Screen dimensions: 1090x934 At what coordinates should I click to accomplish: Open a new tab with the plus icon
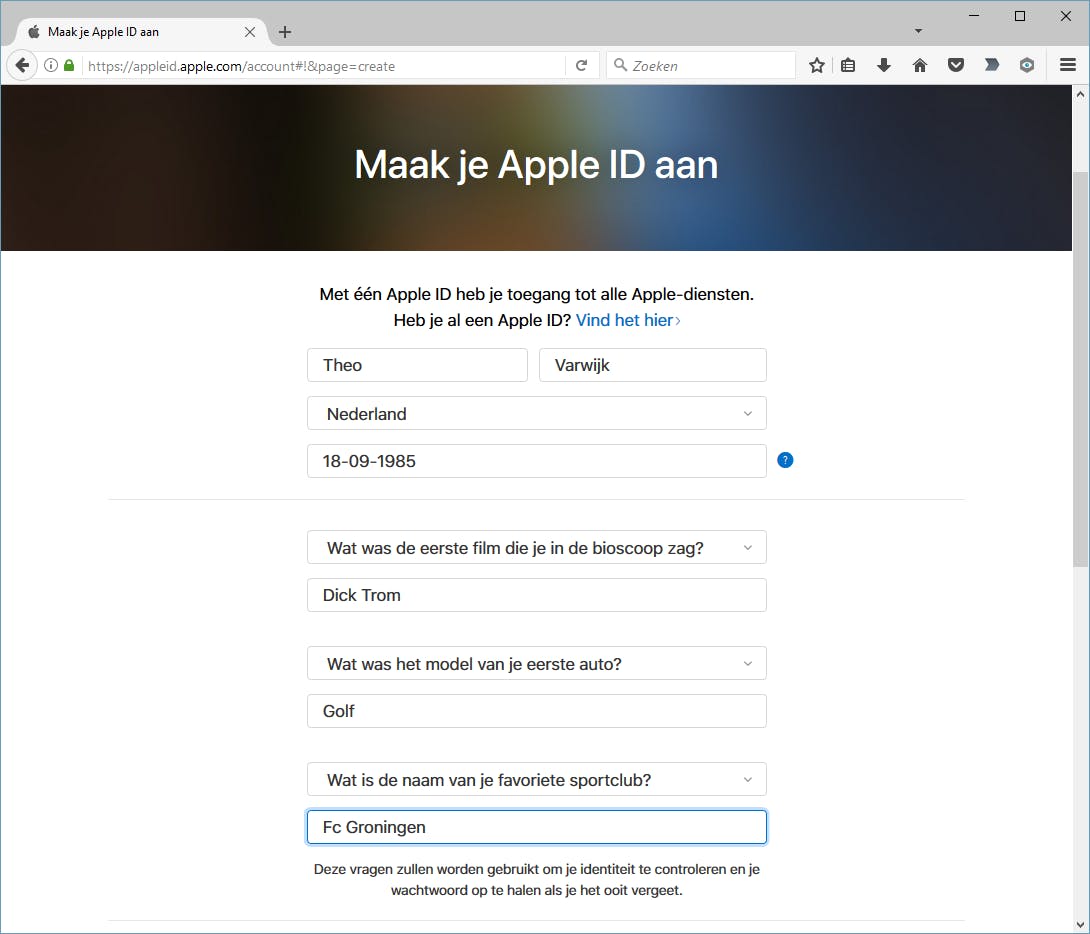[285, 32]
